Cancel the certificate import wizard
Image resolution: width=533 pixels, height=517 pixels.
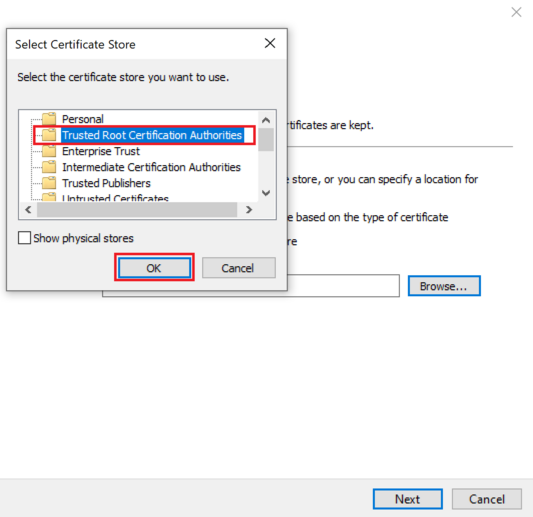point(487,499)
